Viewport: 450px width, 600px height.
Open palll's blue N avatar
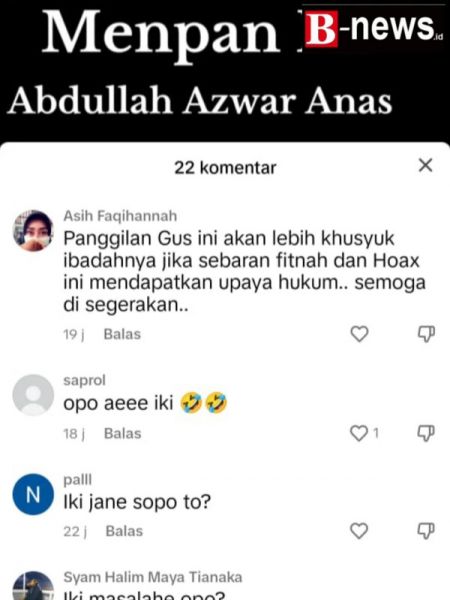[33, 494]
